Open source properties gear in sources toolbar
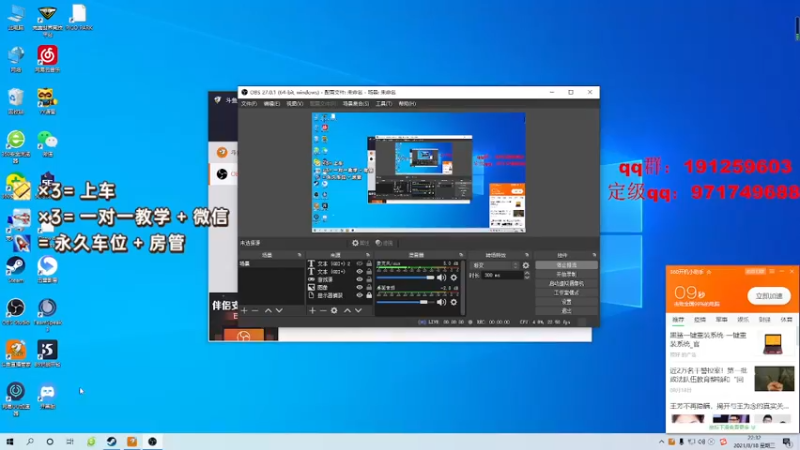800x450 pixels. [x=334, y=310]
